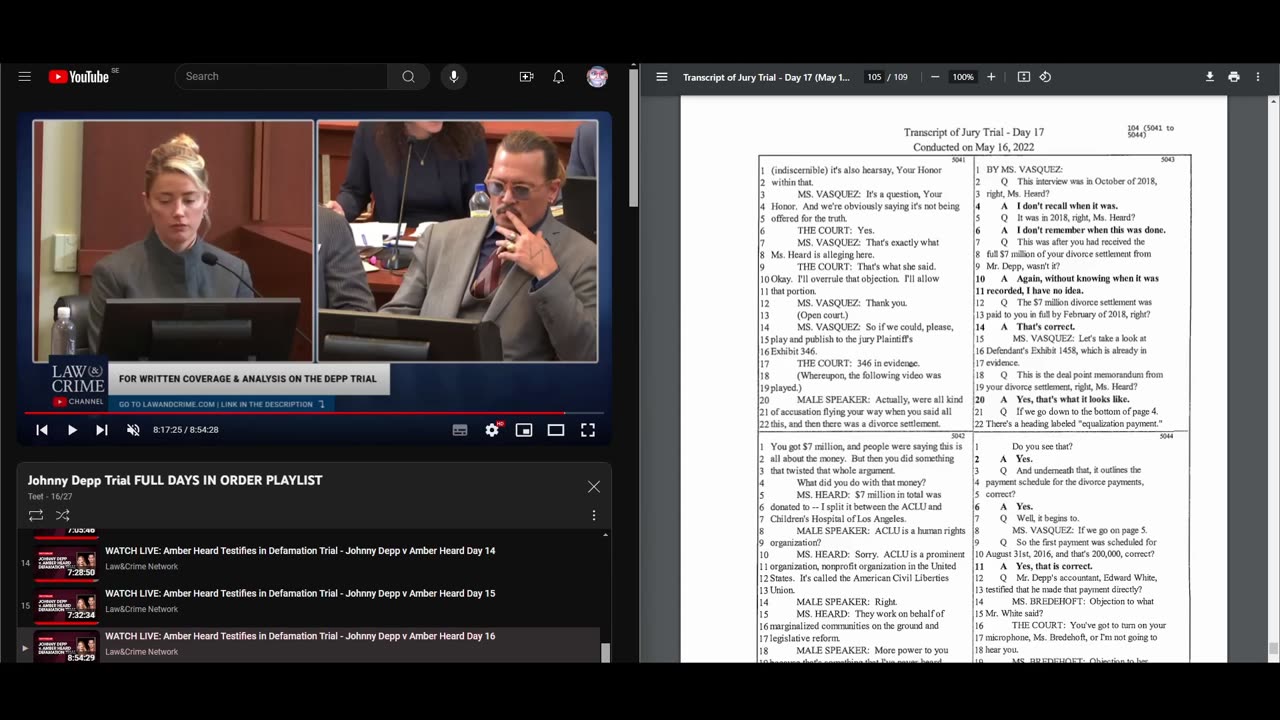Image resolution: width=1280 pixels, height=720 pixels.
Task: Click the PDF zoom level 100% field
Action: 963,77
